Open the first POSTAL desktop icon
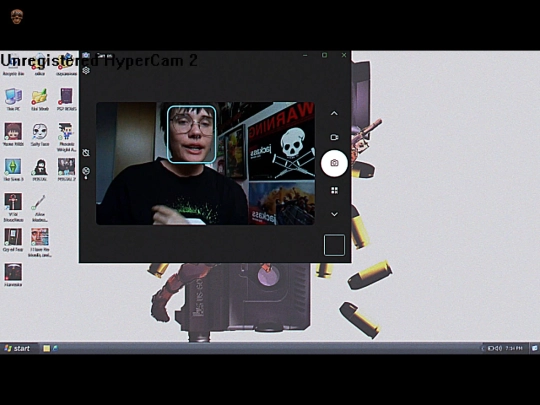This screenshot has height=405, width=540. pos(40,169)
